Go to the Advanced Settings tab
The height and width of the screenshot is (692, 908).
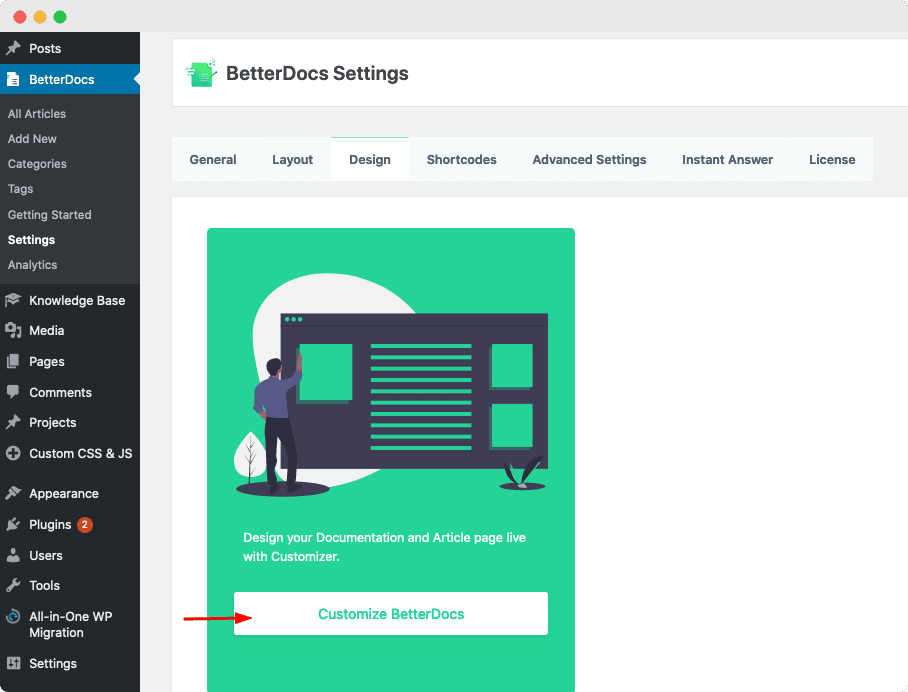pyautogui.click(x=589, y=159)
